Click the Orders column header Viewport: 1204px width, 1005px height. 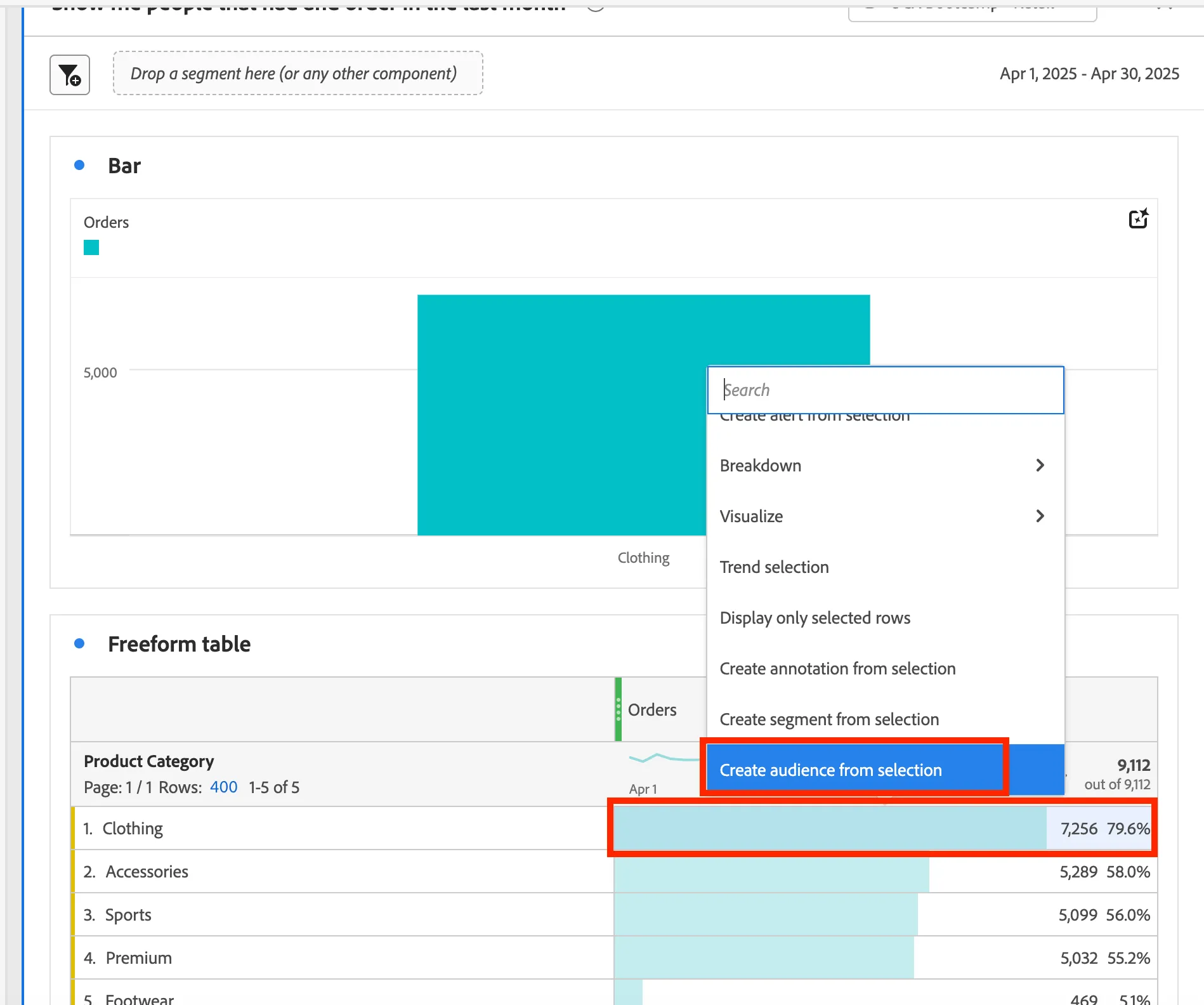click(652, 709)
